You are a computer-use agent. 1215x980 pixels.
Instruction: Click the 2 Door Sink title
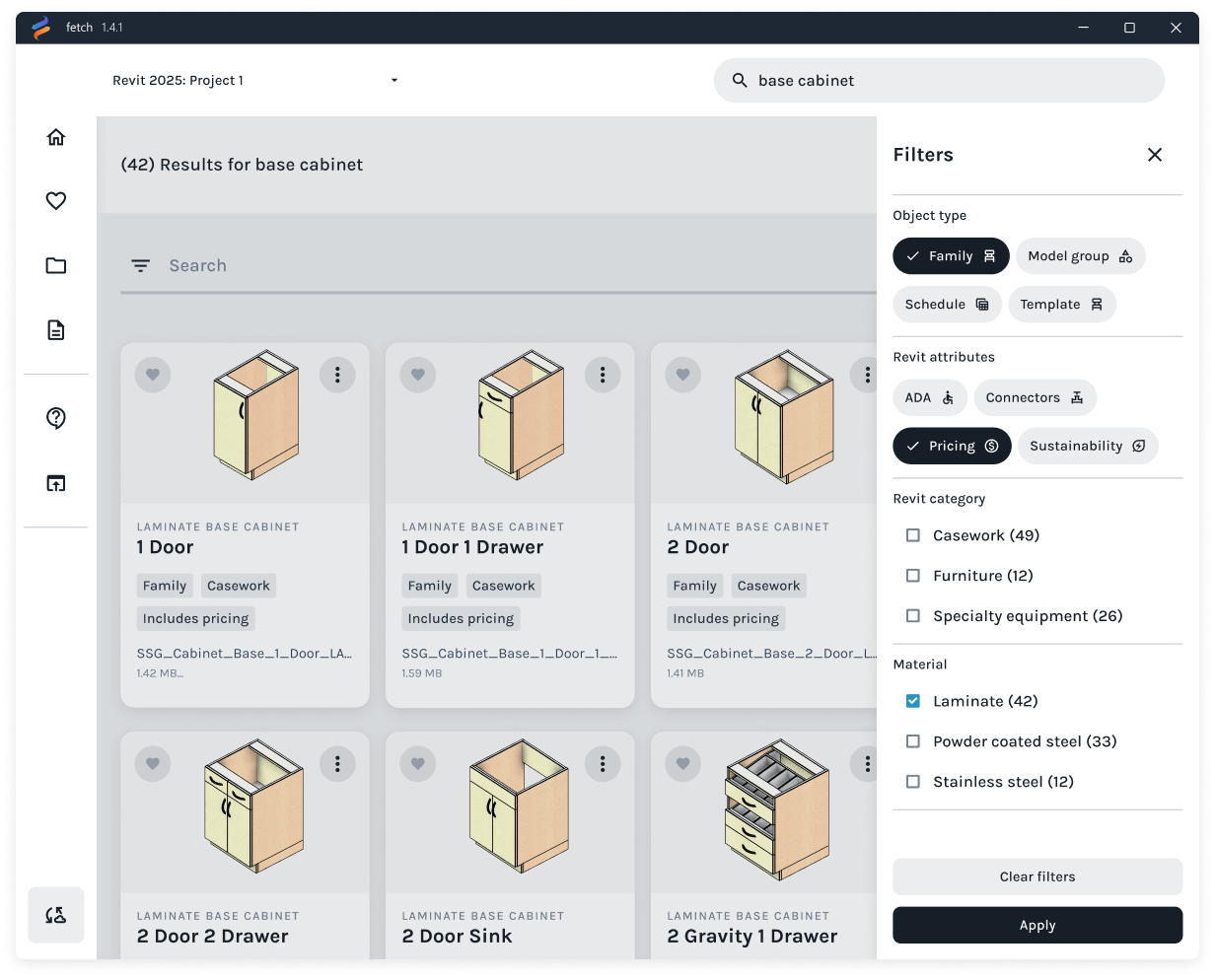coord(457,937)
